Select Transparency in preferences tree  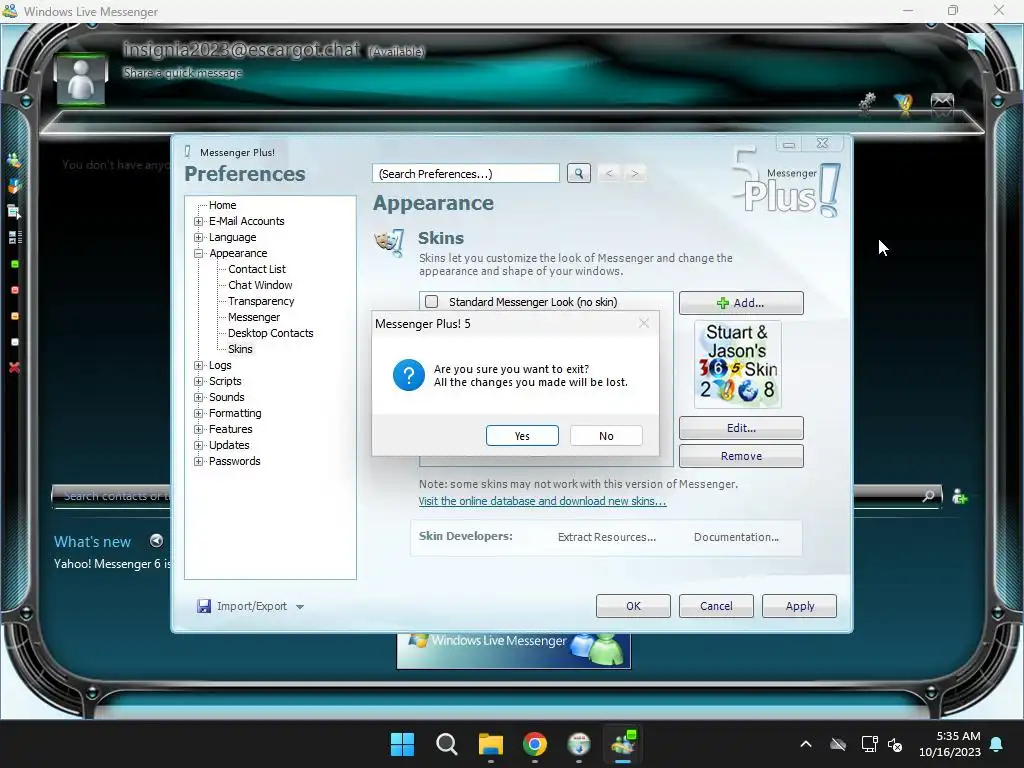click(x=261, y=301)
